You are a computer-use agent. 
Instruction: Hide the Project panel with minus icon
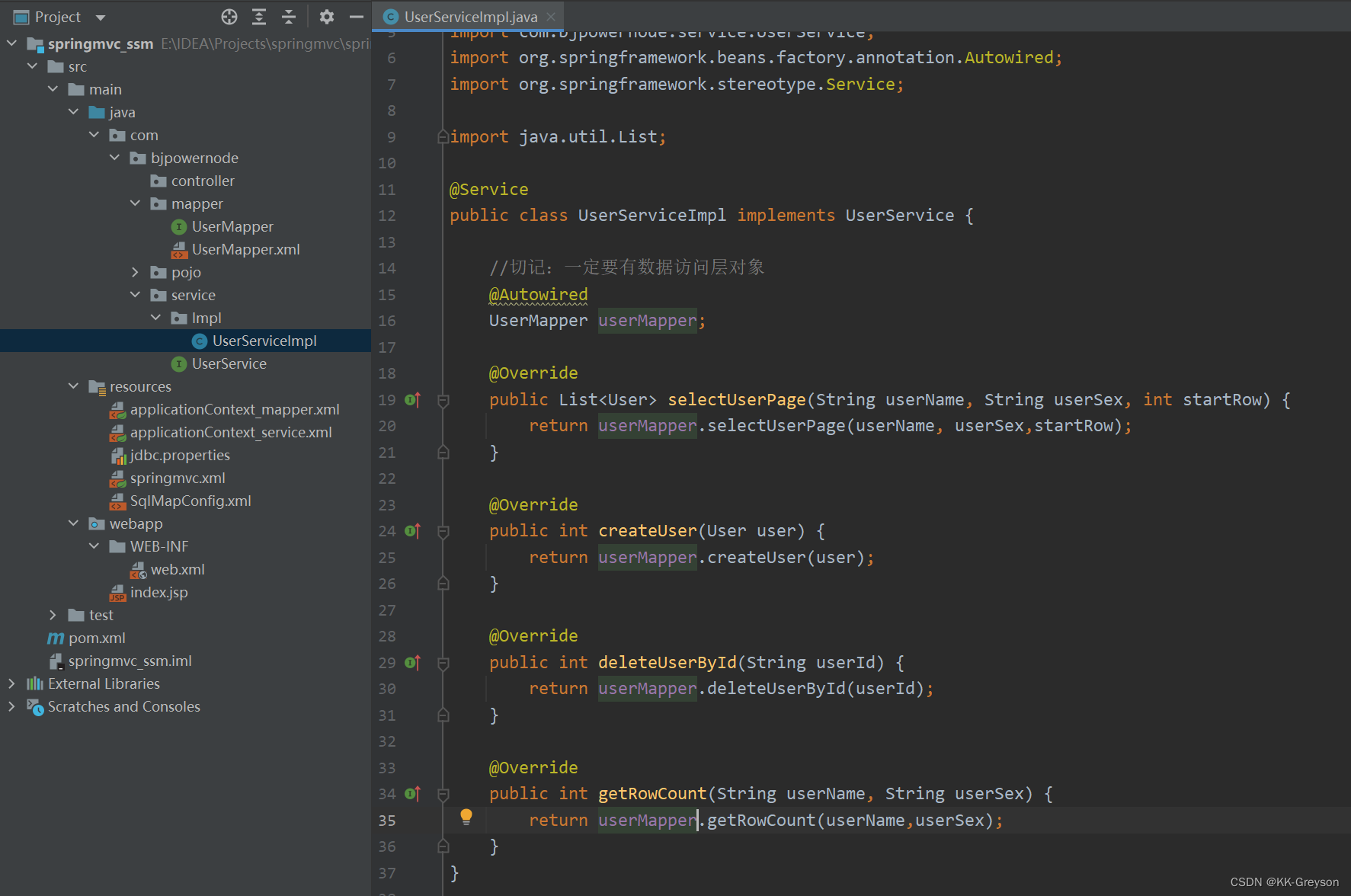[x=356, y=17]
